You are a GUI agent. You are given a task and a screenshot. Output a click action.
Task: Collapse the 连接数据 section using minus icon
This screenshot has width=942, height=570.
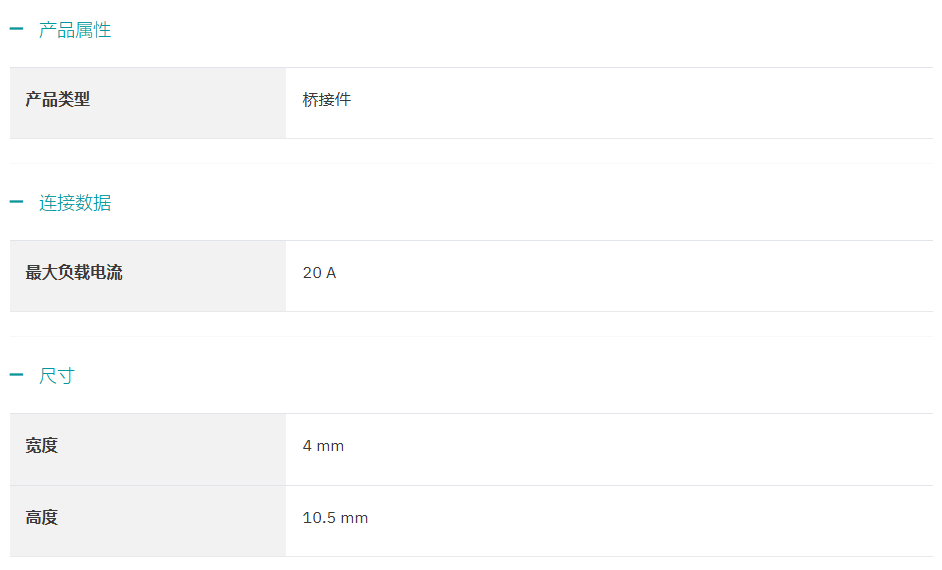(x=16, y=202)
